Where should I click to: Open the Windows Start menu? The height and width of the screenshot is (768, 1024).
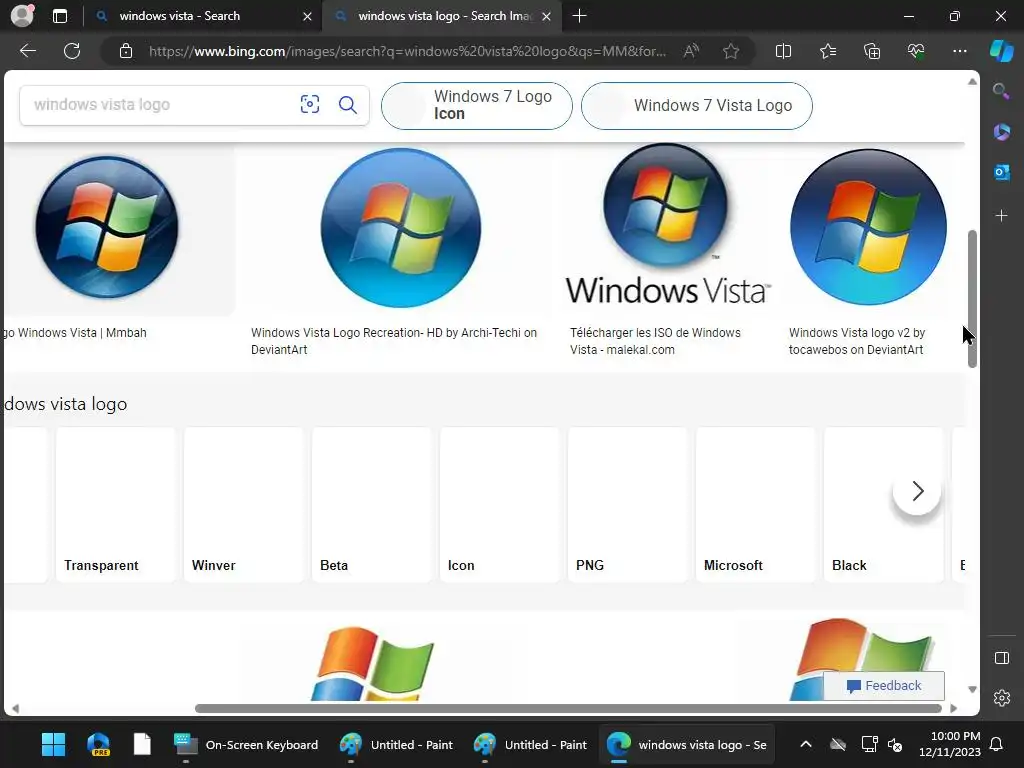(54, 744)
